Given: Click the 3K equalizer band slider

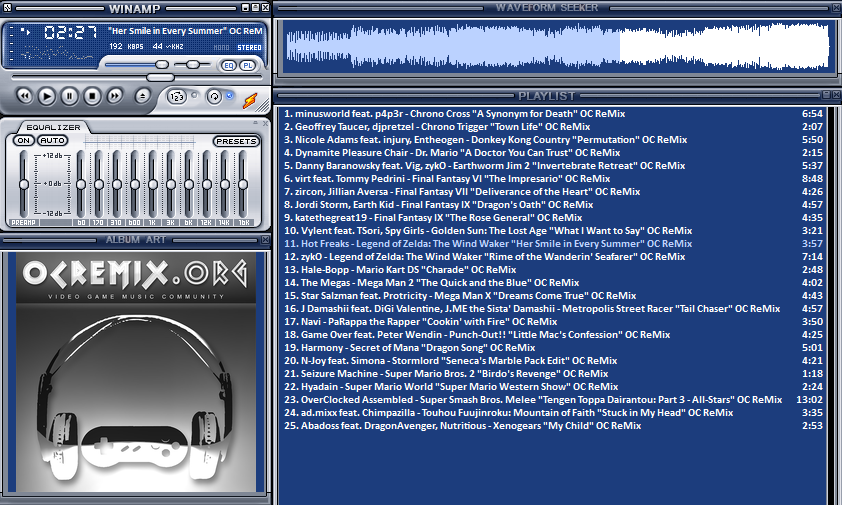Looking at the screenshot, I should [171, 184].
